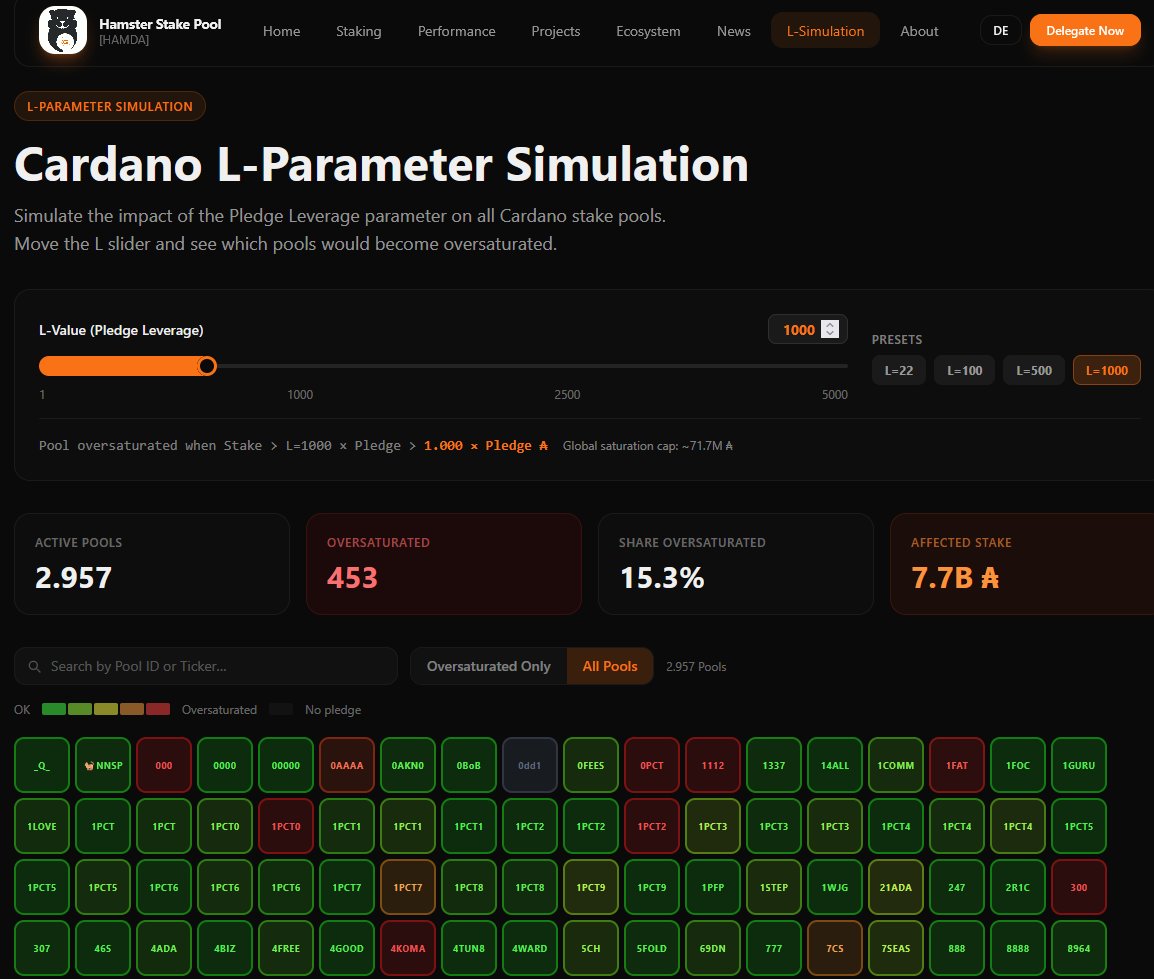Open the Home page
The width and height of the screenshot is (1154, 979).
(x=281, y=31)
